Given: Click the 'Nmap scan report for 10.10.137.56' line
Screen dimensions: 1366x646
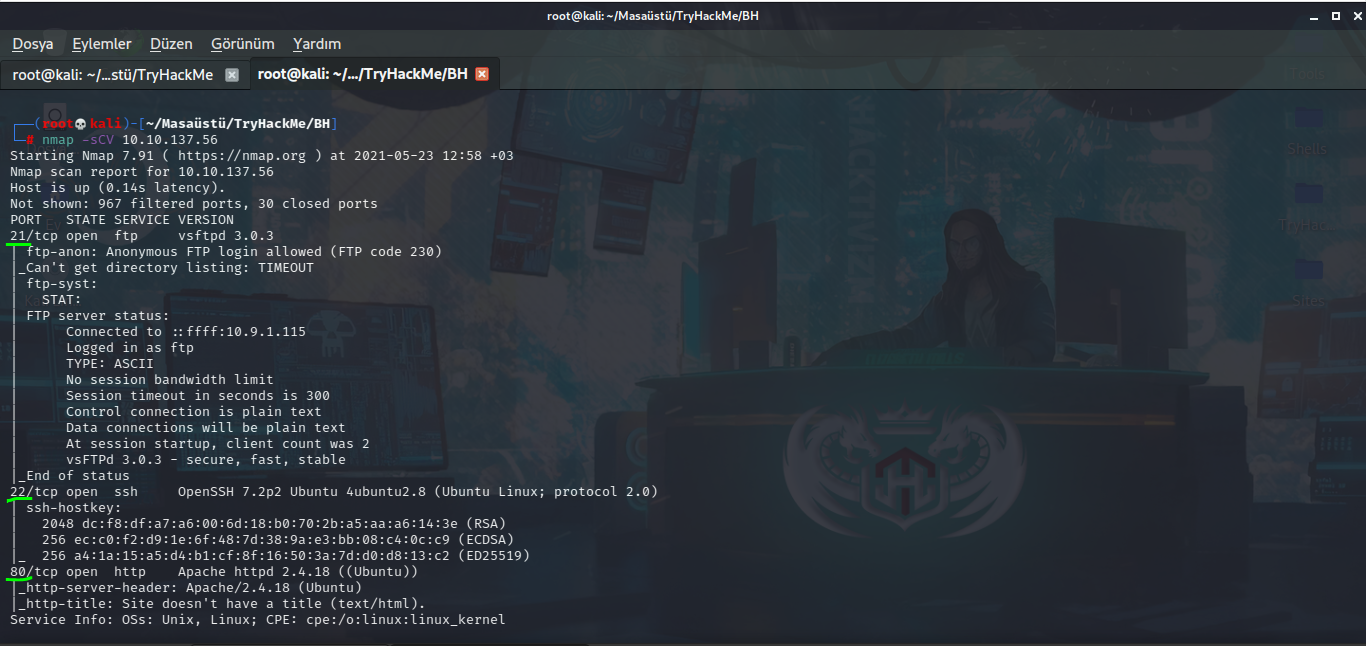Looking at the screenshot, I should click(x=142, y=172).
